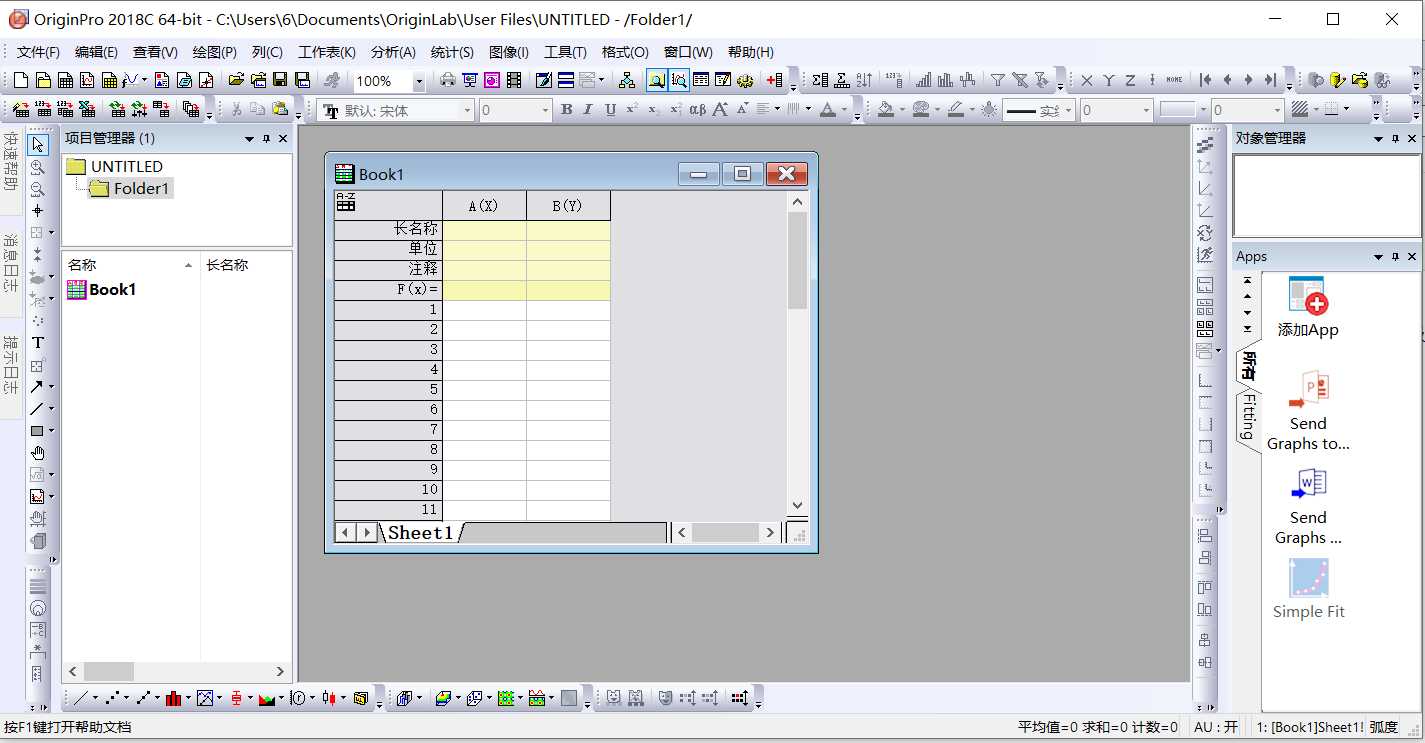Open the line style dropdown
This screenshot has height=743, width=1425.
pos(1068,110)
